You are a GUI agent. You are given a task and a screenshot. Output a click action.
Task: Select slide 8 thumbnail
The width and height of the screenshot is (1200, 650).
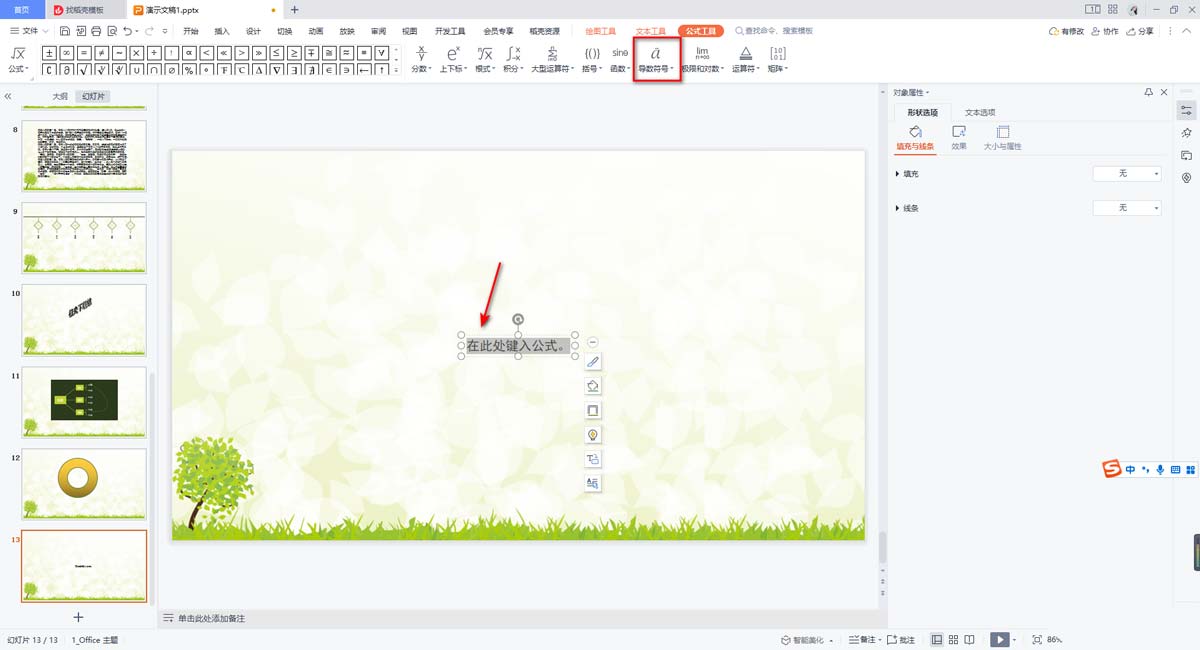point(84,155)
